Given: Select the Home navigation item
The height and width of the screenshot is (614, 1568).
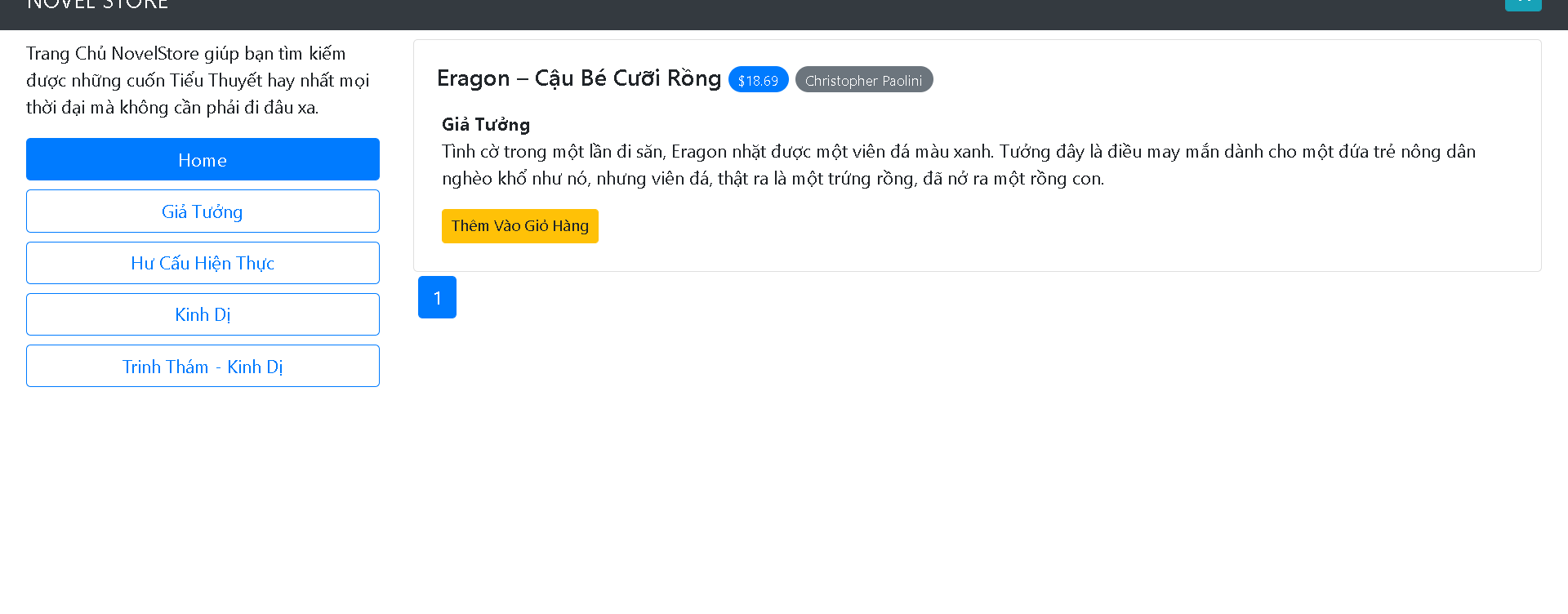Looking at the screenshot, I should click(203, 159).
